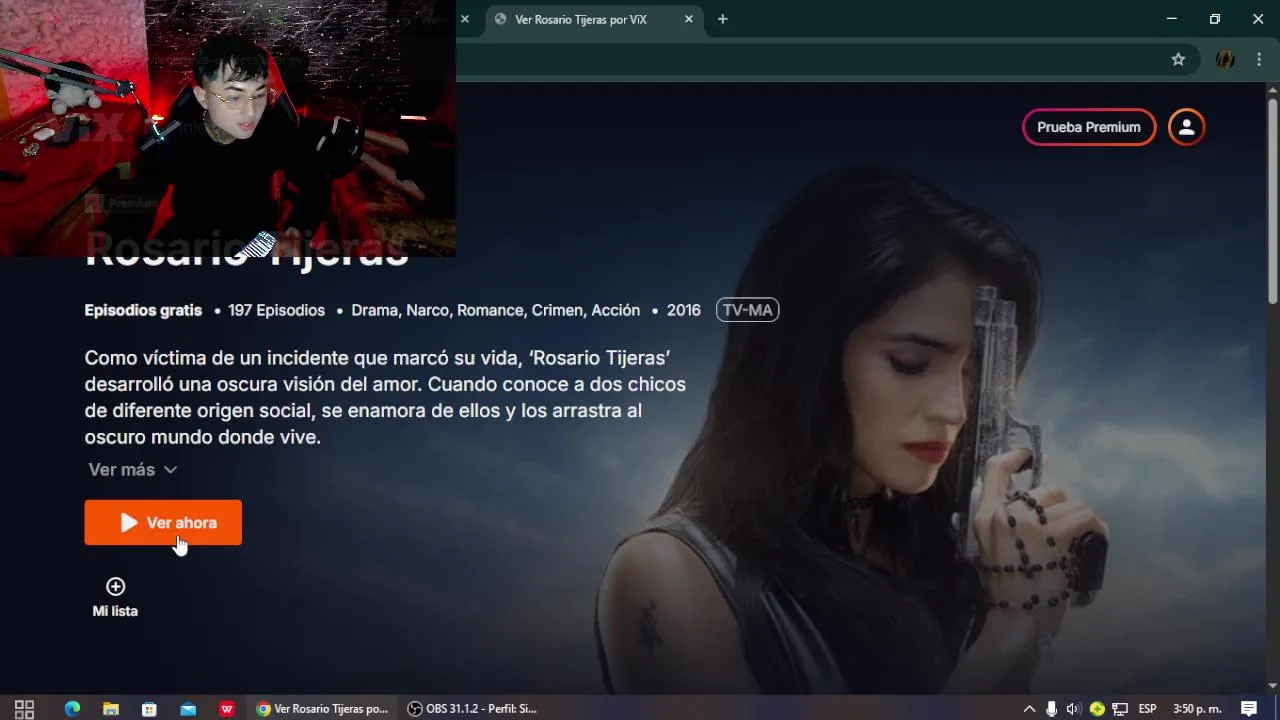This screenshot has height=720, width=1280.
Task: Click the microphone tray icon
Action: [1051, 709]
